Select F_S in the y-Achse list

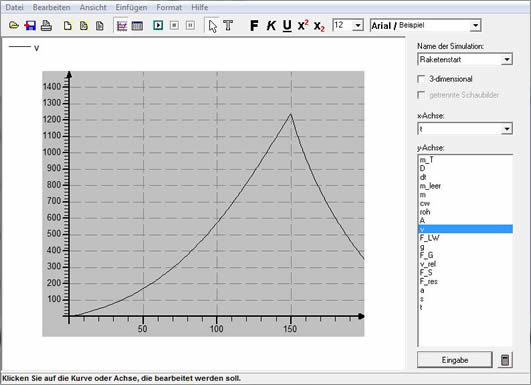pos(466,273)
